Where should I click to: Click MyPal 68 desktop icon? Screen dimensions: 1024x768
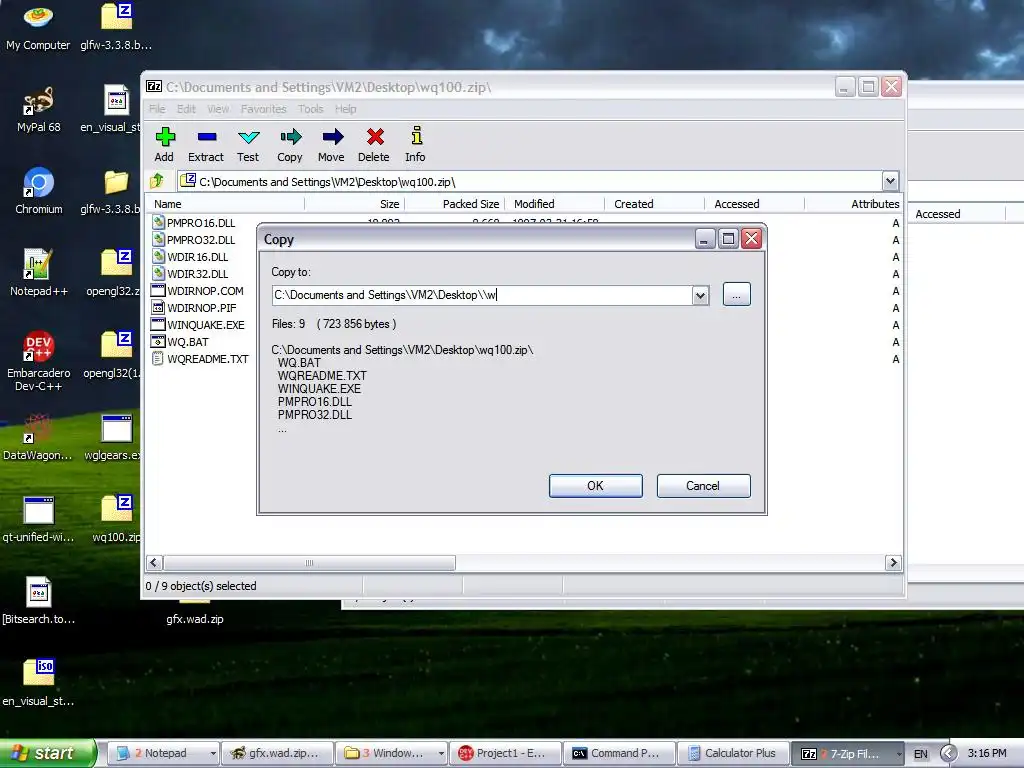tap(38, 109)
